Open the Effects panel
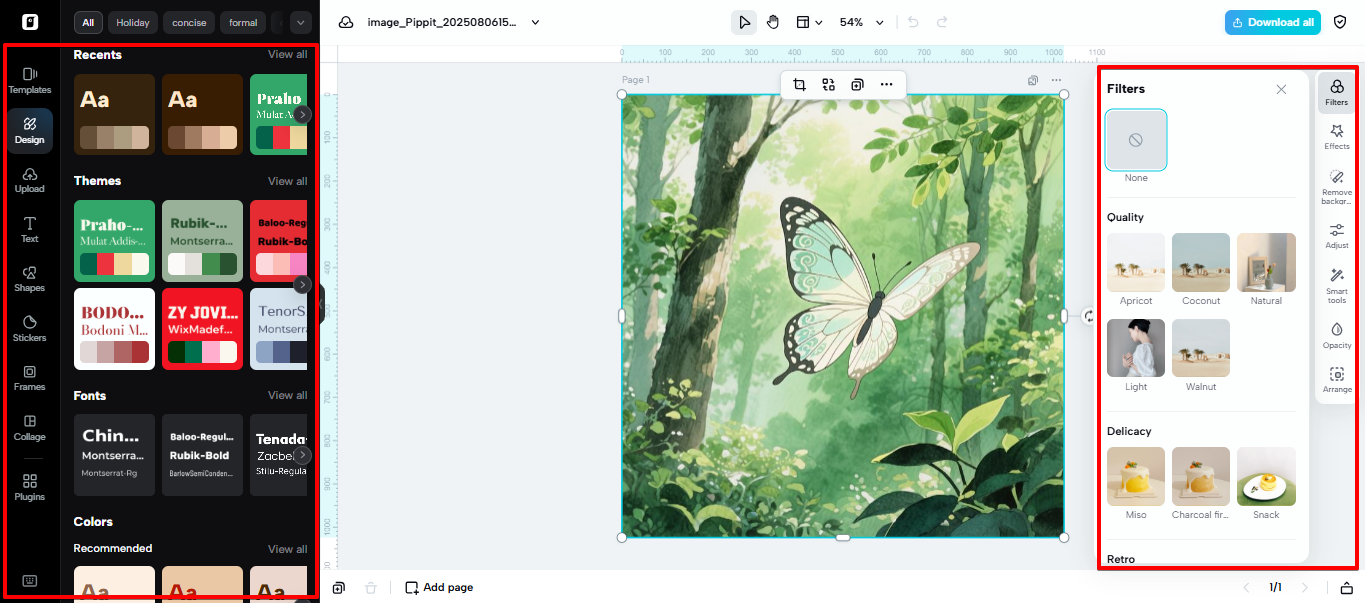This screenshot has width=1365, height=603. pyautogui.click(x=1336, y=137)
